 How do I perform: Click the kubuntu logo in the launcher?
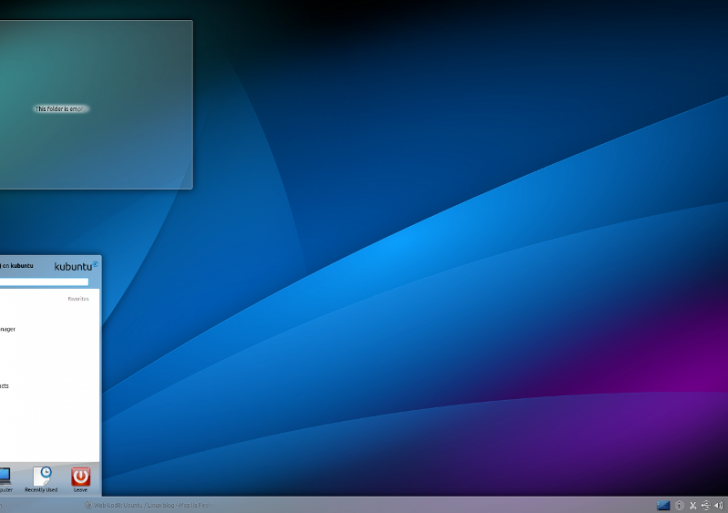76,266
